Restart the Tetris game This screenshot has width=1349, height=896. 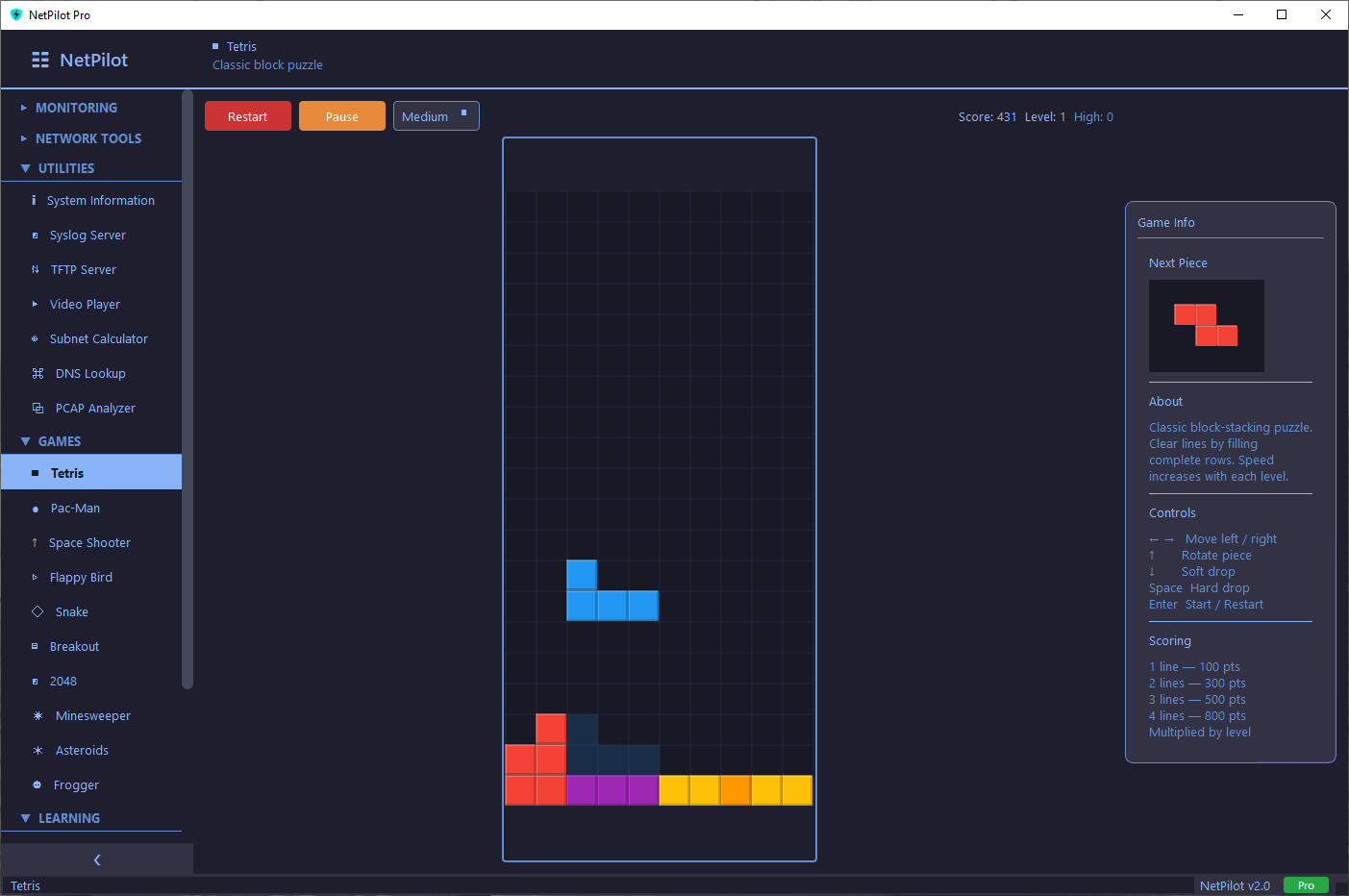[247, 115]
